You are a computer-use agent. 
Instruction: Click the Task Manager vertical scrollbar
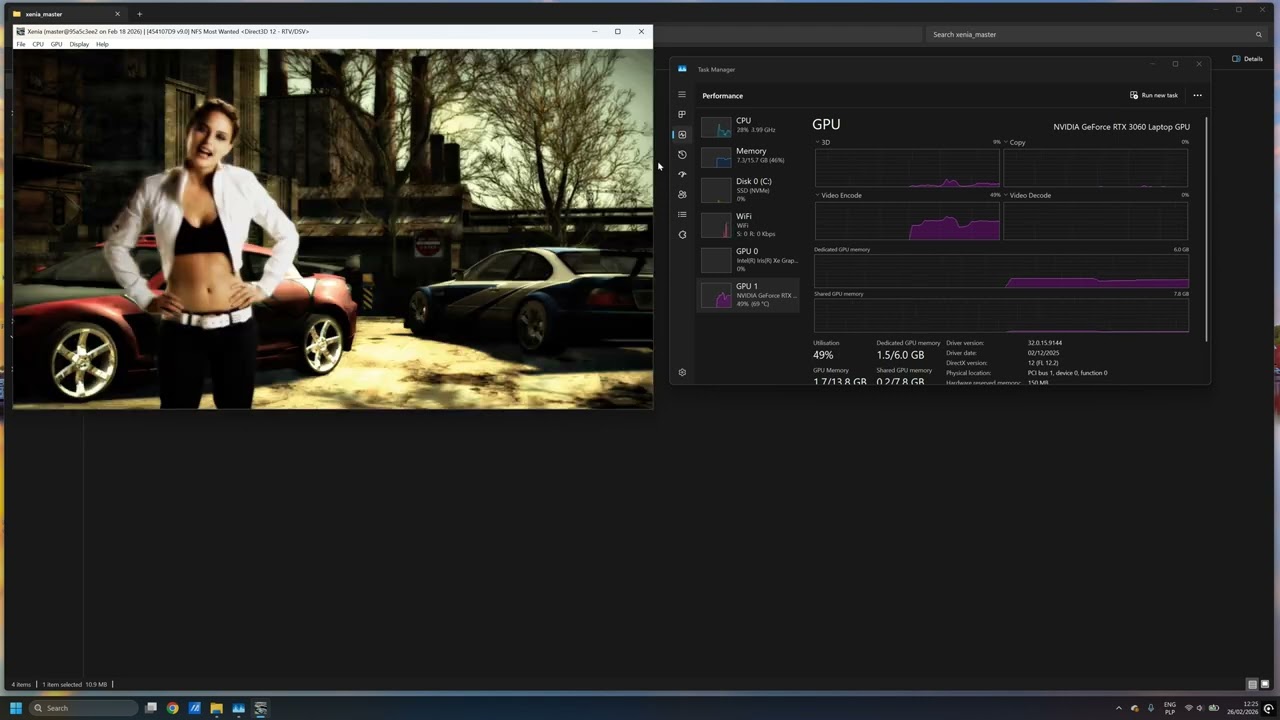coord(1207,230)
